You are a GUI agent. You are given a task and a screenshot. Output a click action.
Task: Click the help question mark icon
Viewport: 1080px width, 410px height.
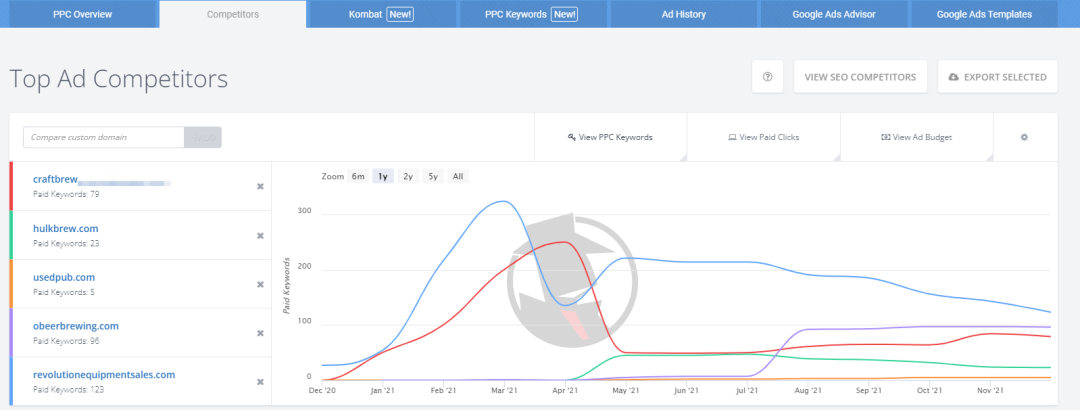767,77
